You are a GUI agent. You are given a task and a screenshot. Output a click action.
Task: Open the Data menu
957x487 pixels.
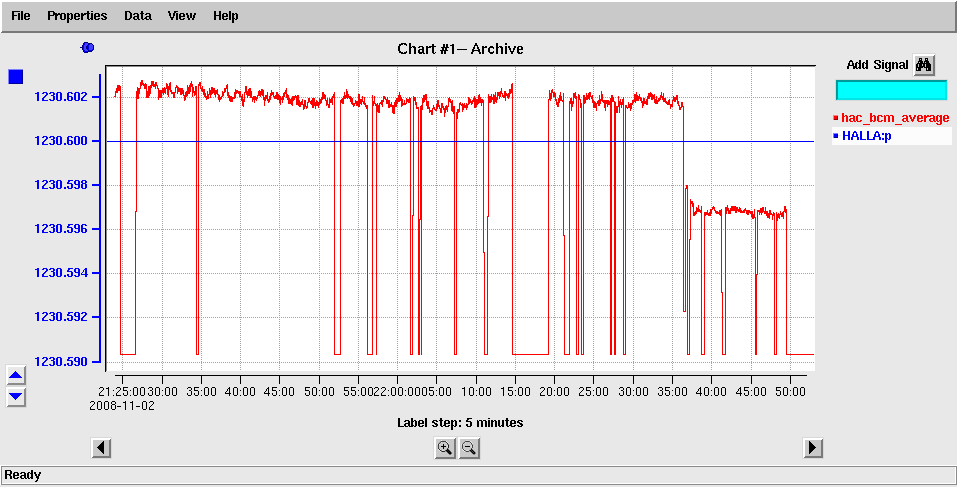137,16
